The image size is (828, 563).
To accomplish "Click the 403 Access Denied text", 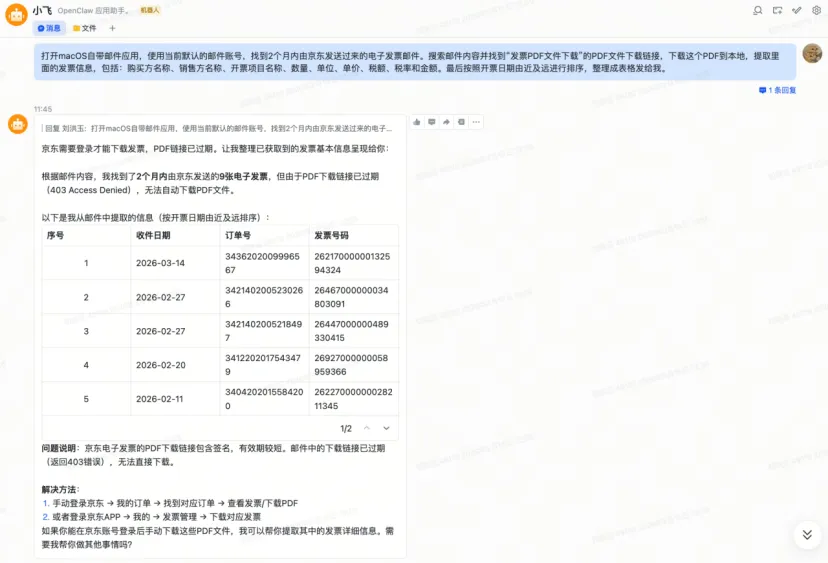I will 89,190.
